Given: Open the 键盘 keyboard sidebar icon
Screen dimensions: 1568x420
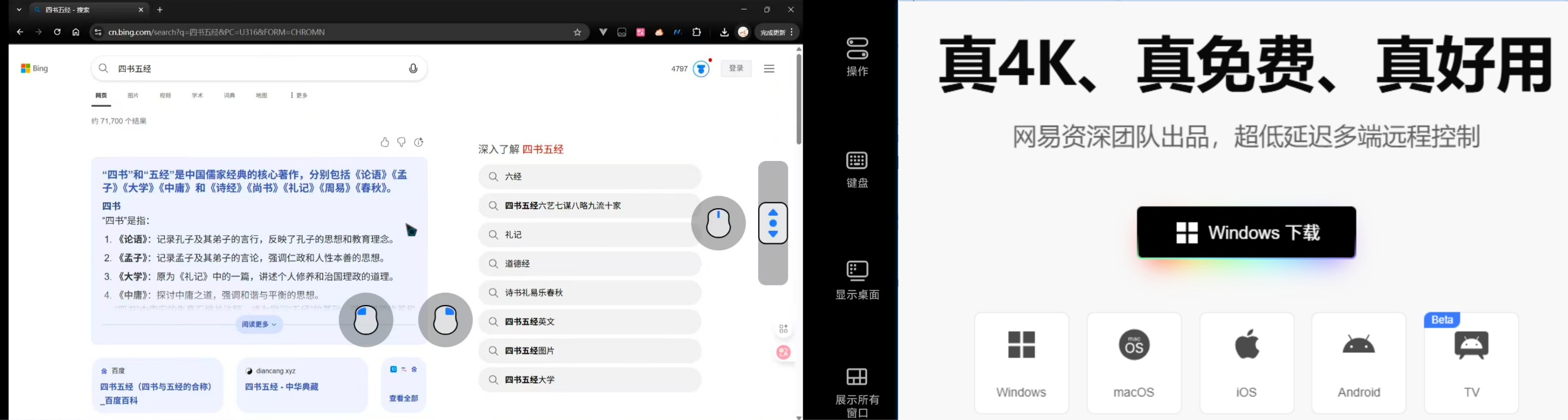Looking at the screenshot, I should [x=857, y=169].
